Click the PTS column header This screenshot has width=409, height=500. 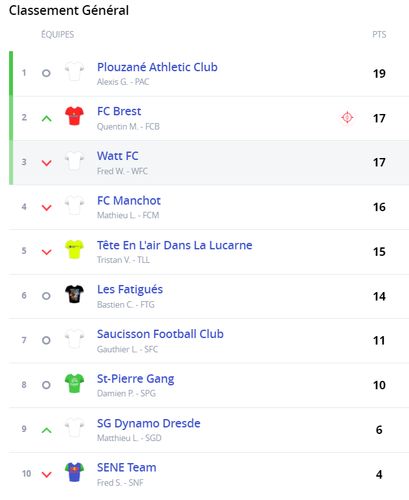coord(379,34)
